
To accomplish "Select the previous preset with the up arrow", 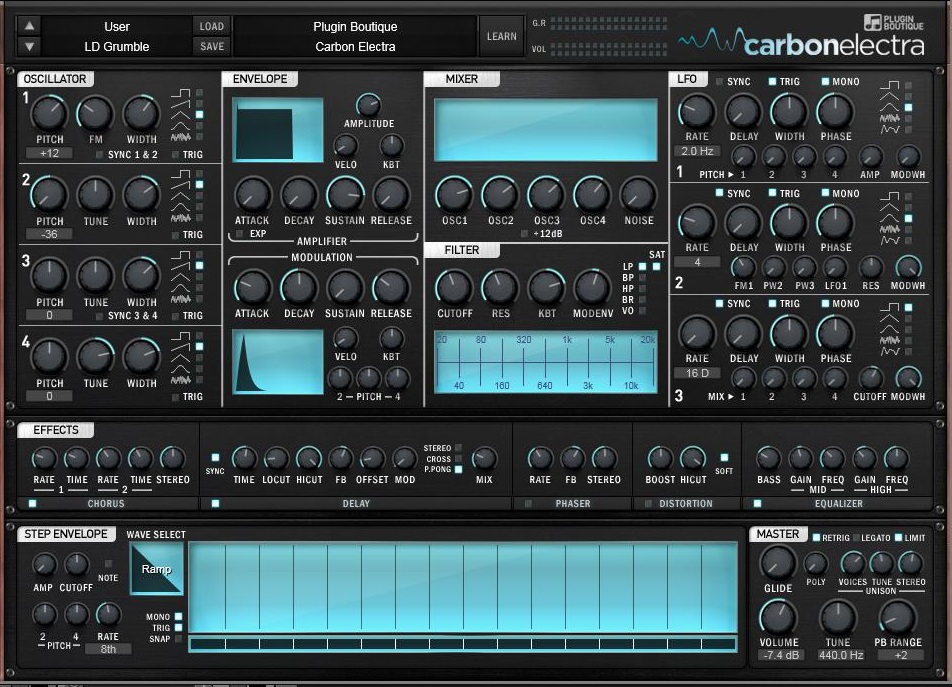I will [29, 26].
